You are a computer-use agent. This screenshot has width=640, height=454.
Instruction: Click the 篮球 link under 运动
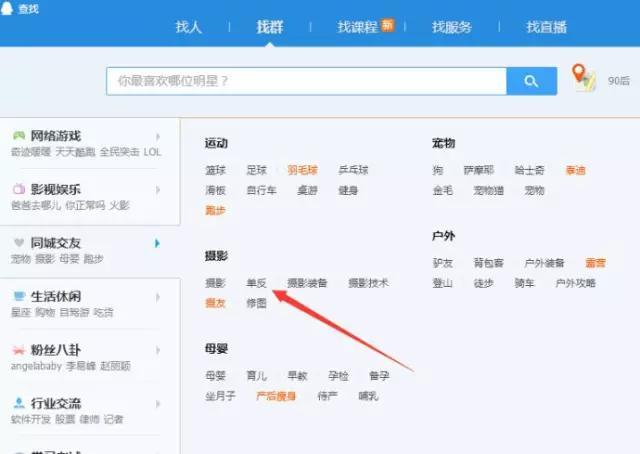point(216,170)
